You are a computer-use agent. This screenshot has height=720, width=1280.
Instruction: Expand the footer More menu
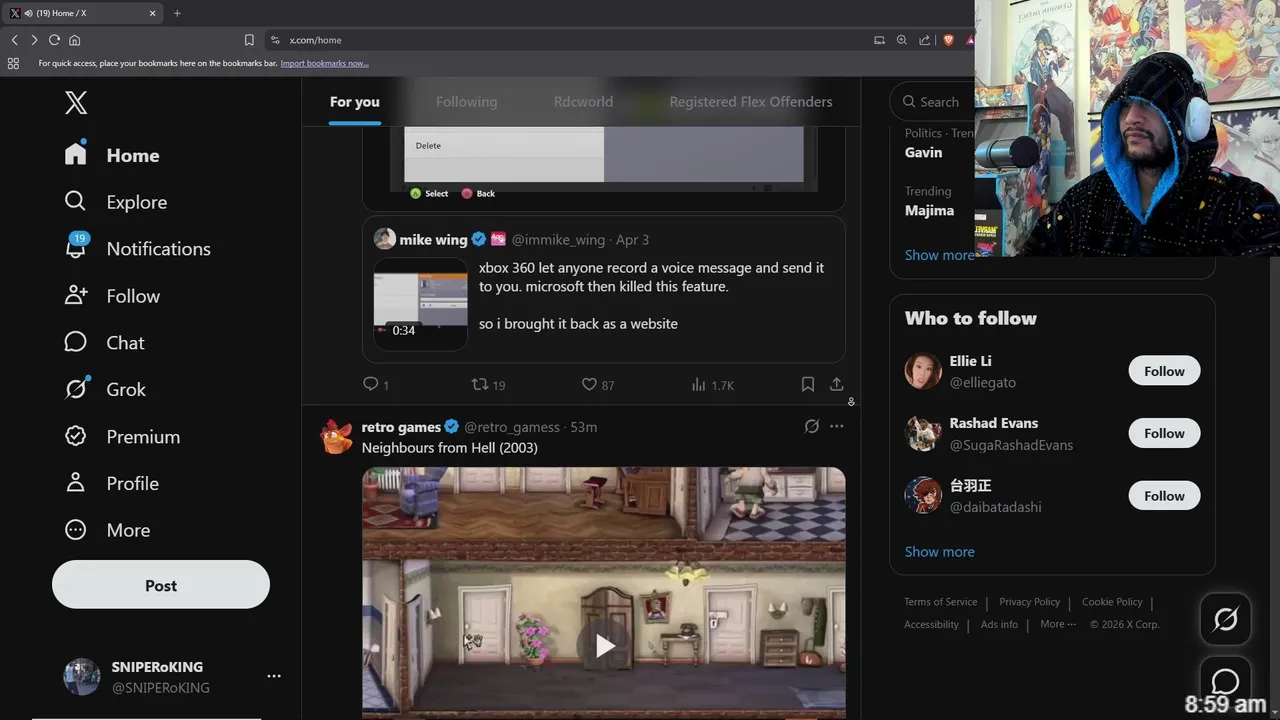[1058, 624]
